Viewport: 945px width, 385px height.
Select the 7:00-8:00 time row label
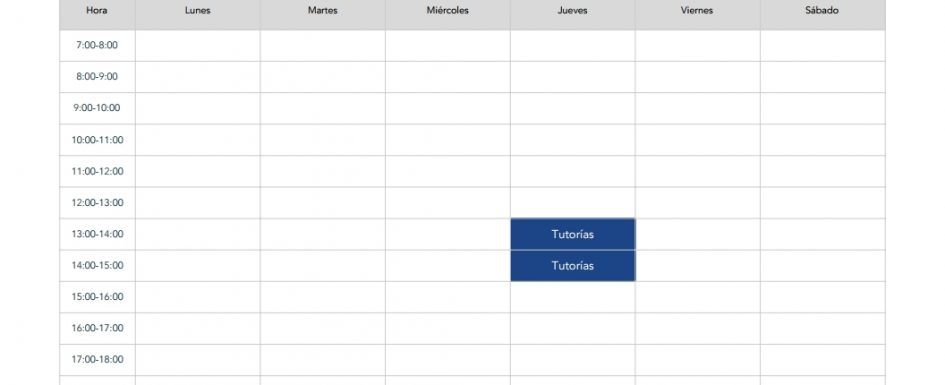coord(97,45)
